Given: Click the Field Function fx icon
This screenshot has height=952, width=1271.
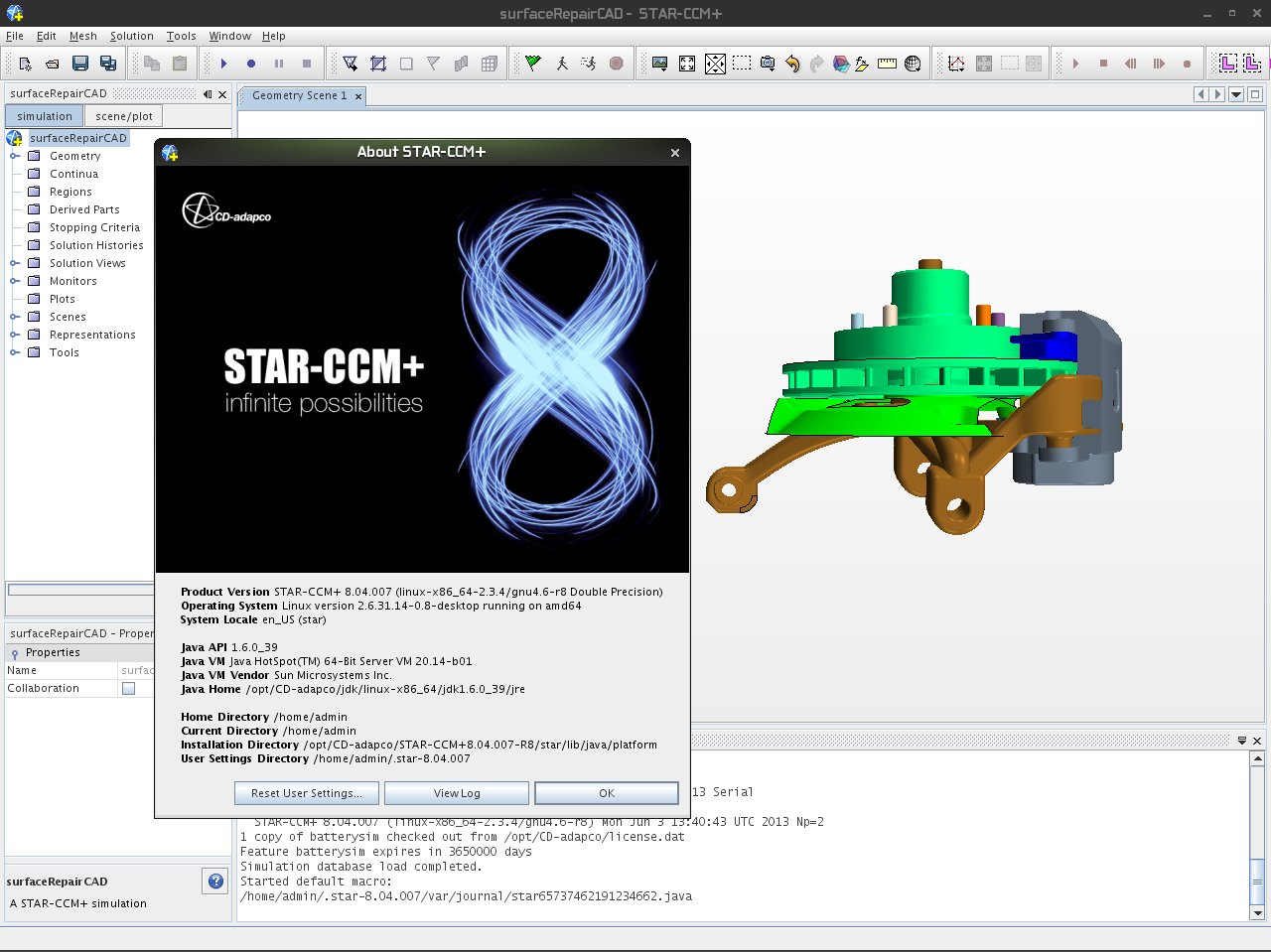Looking at the screenshot, I should [862, 64].
